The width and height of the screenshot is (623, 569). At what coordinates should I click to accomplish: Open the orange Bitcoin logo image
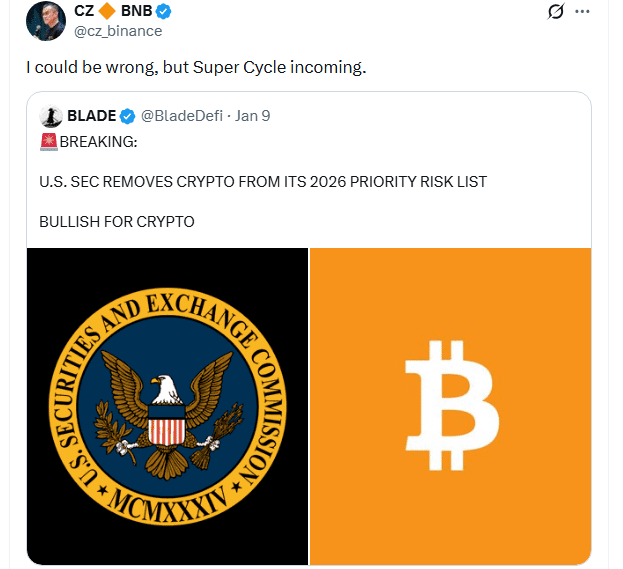(x=450, y=405)
